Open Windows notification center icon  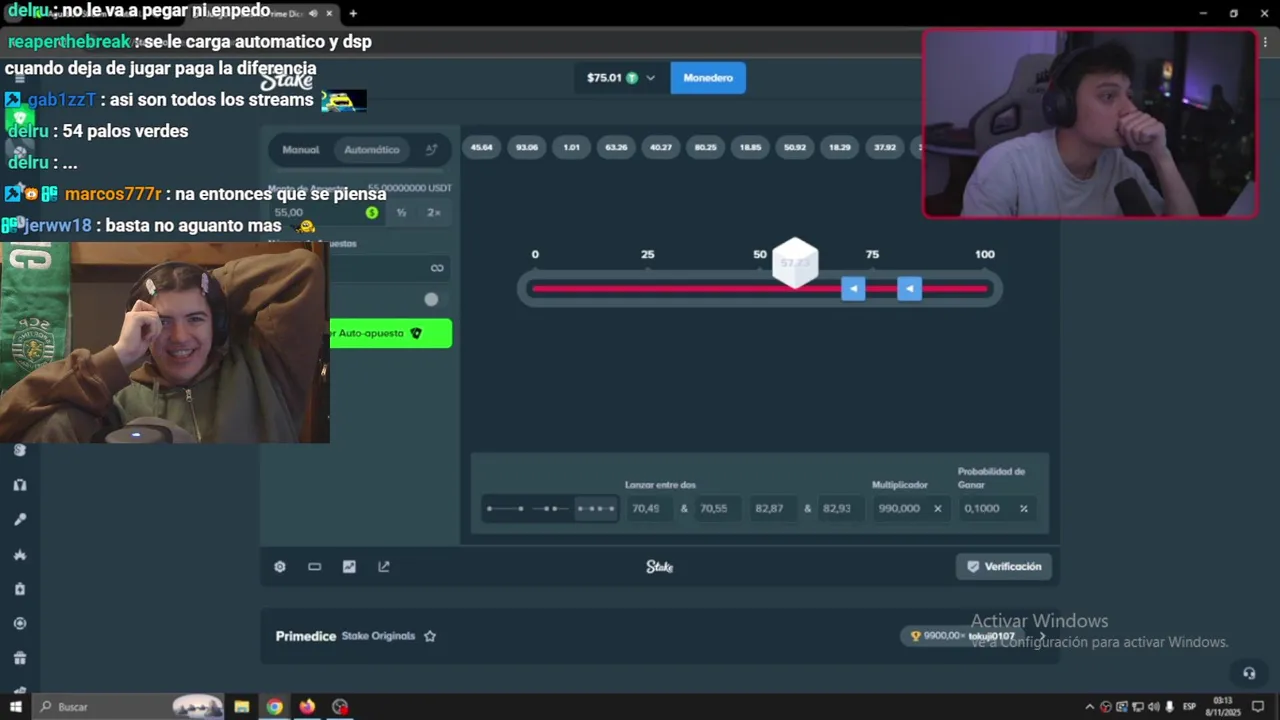(1258, 707)
